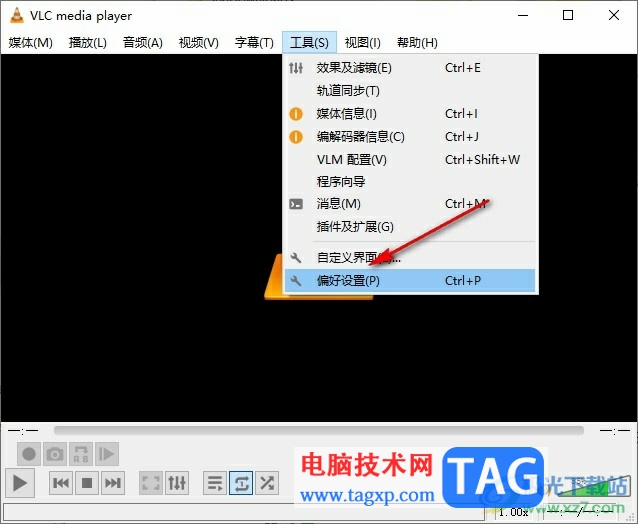This screenshot has height=524, width=638.
Task: Stop playback with the stop button
Action: (87, 483)
